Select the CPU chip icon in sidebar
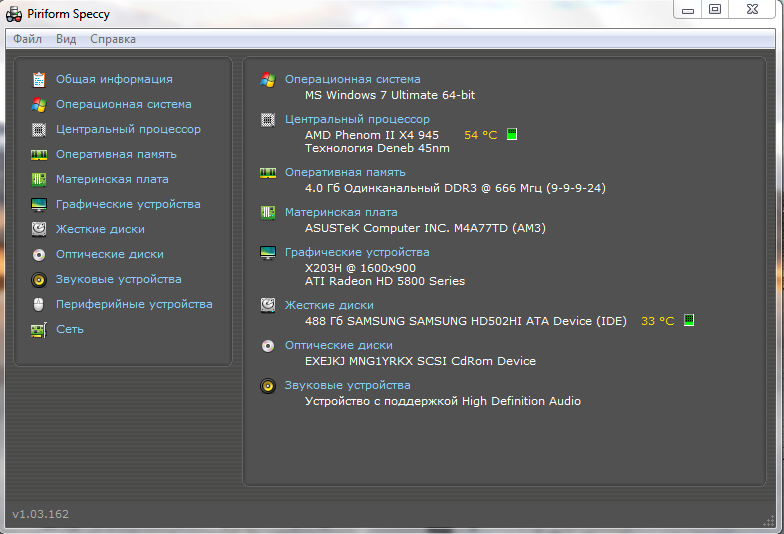 (39, 129)
